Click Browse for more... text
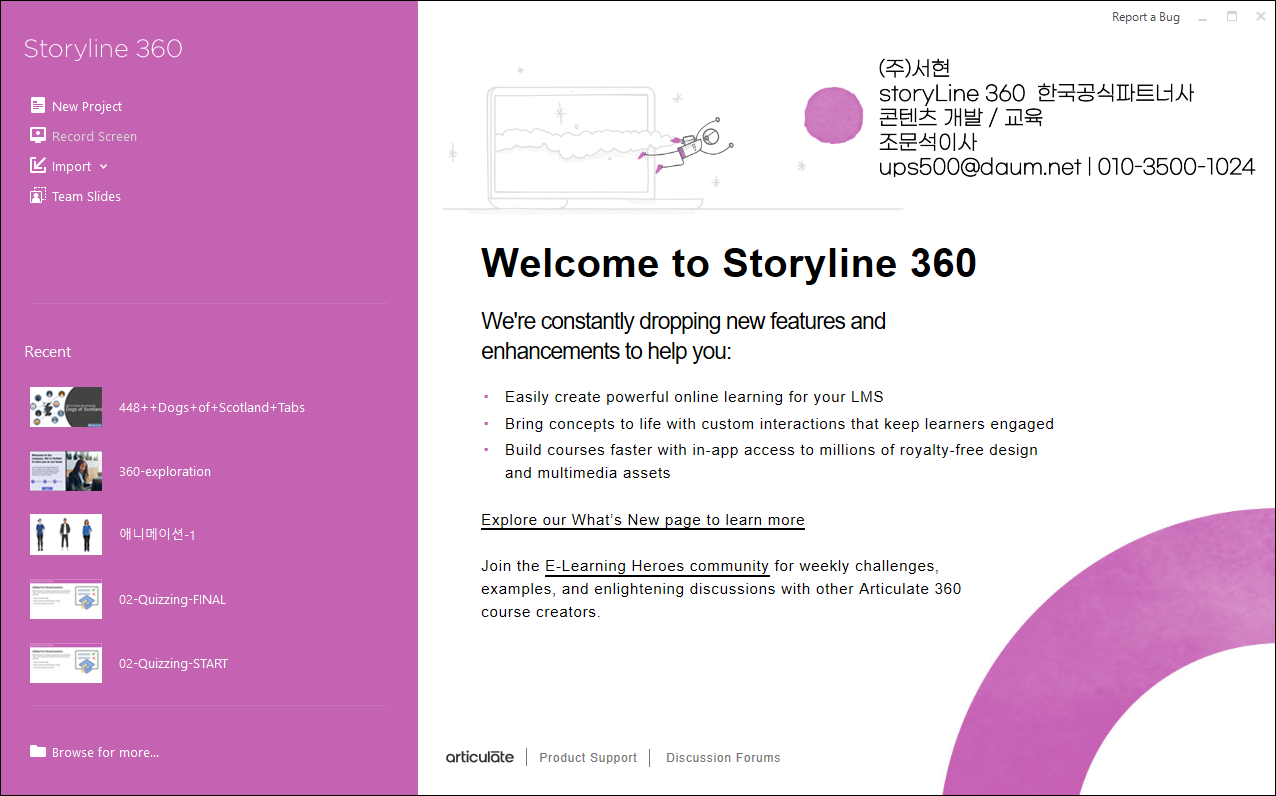Image resolution: width=1276 pixels, height=796 pixels. (x=105, y=753)
